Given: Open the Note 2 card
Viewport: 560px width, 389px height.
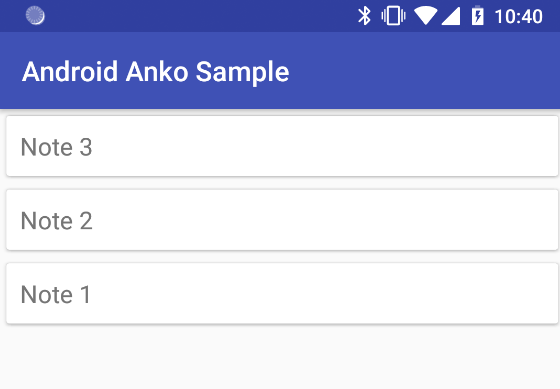Looking at the screenshot, I should pyautogui.click(x=282, y=220).
